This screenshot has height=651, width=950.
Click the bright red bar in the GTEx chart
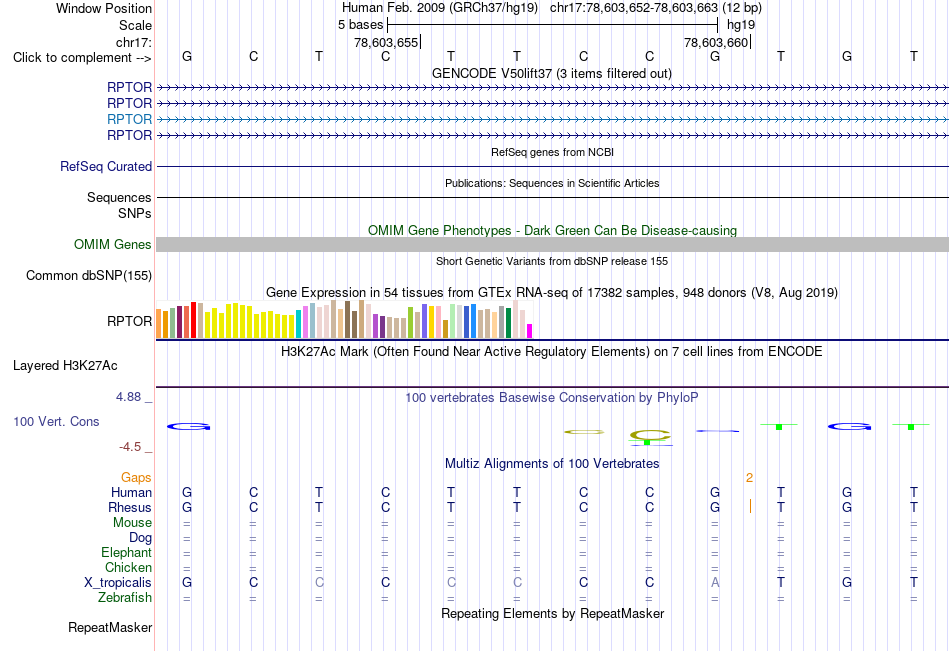pyautogui.click(x=193, y=320)
